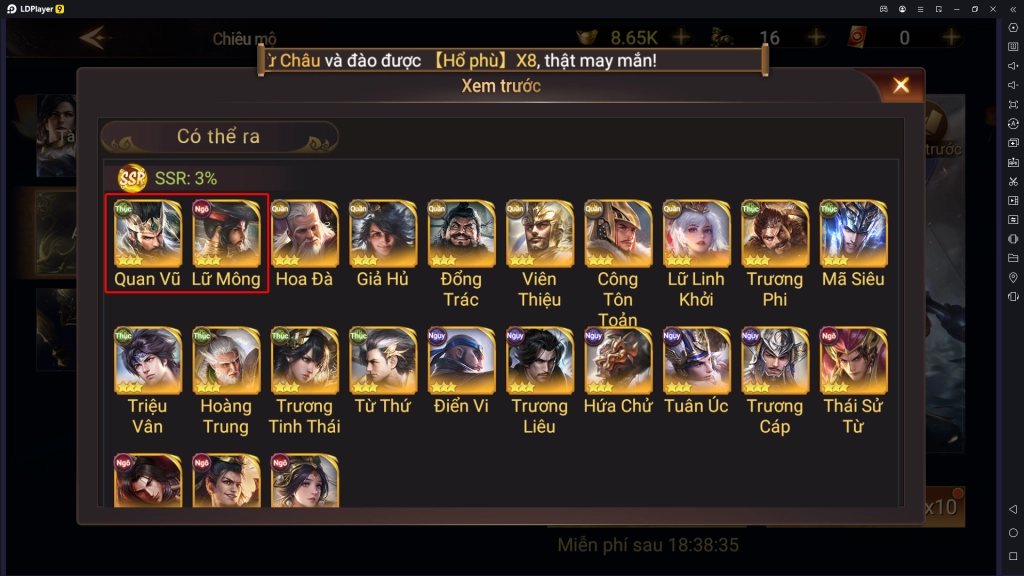1024x576 pixels.
Task: Close the Xem trước preview popup
Action: point(901,86)
